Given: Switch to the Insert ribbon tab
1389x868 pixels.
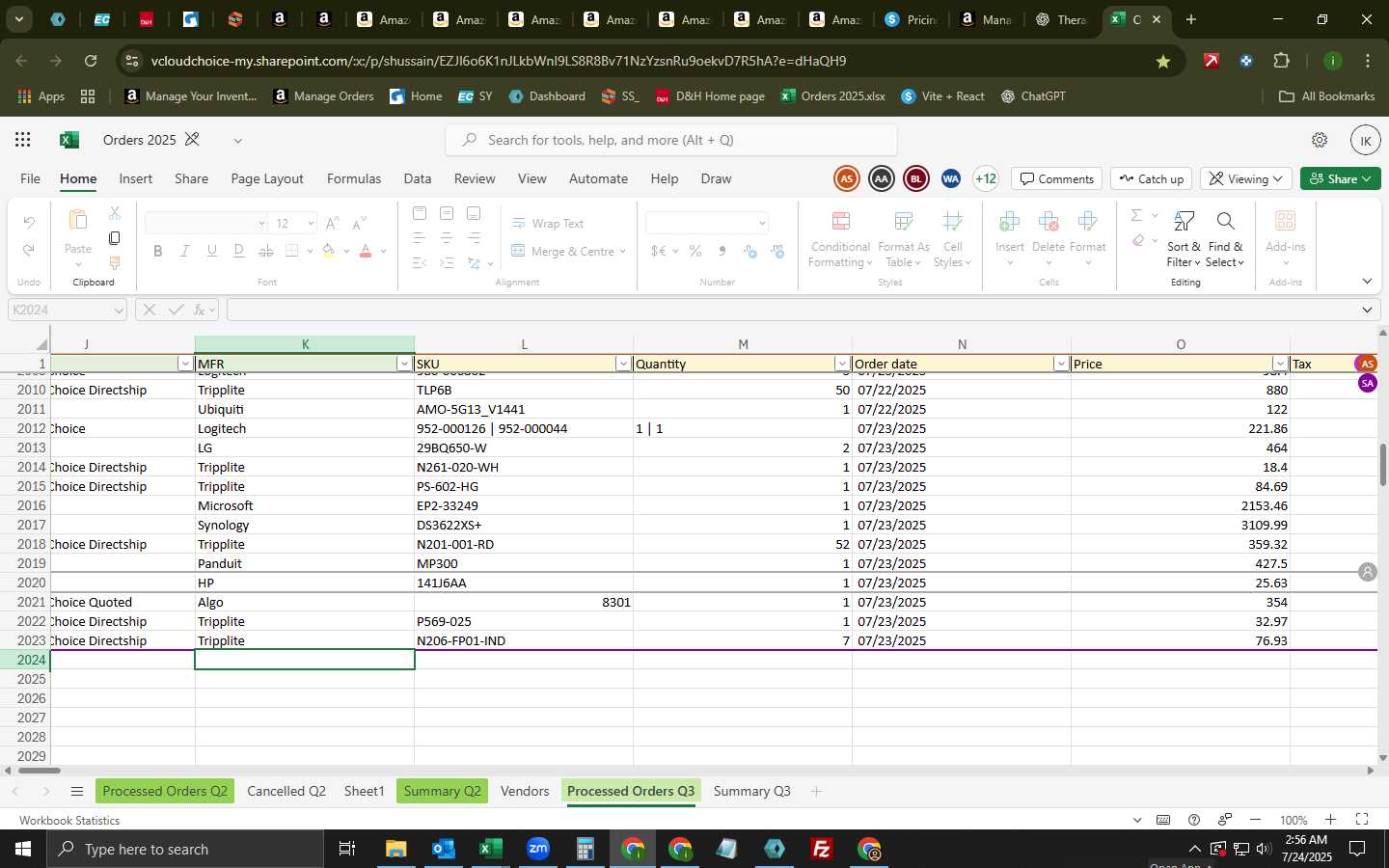Looking at the screenshot, I should tap(135, 178).
